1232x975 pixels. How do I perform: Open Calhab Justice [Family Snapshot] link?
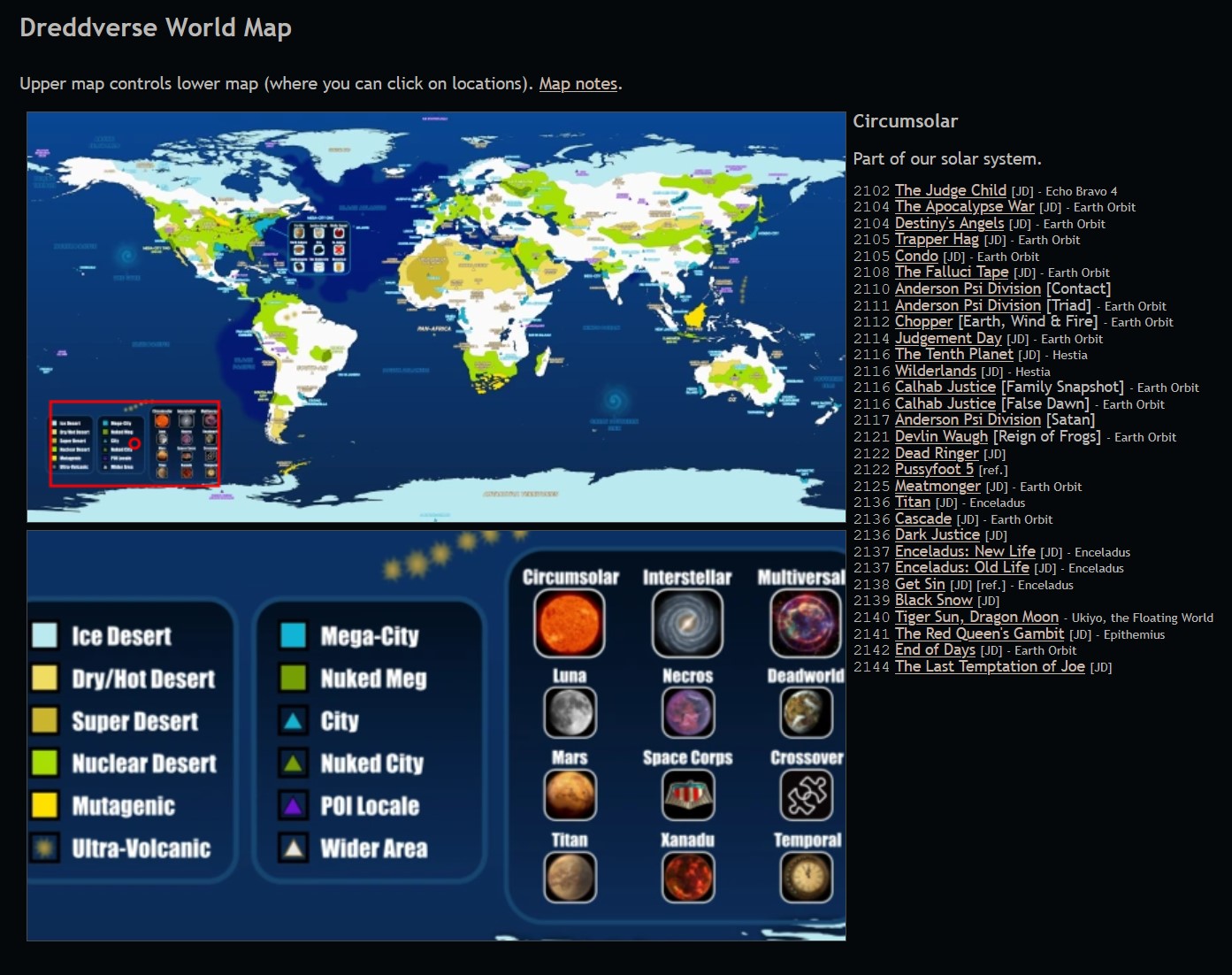click(x=945, y=388)
